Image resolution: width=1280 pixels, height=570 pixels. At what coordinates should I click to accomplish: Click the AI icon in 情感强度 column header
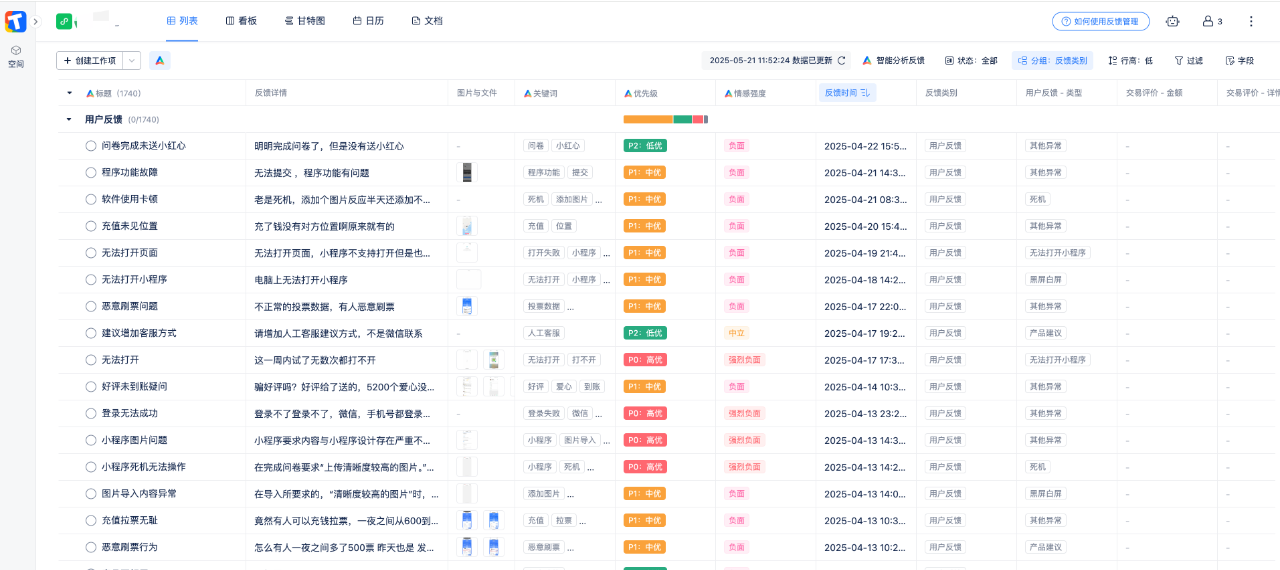click(x=728, y=93)
